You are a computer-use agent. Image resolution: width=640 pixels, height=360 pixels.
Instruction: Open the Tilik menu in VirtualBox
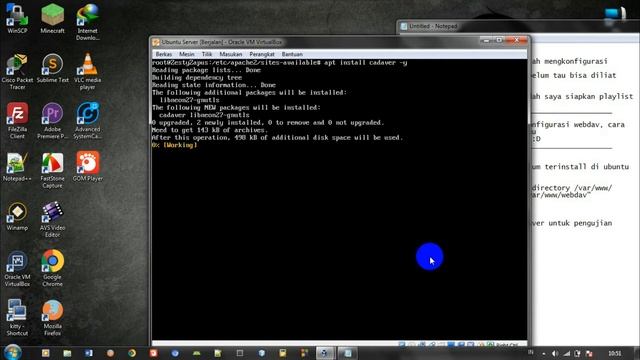pos(207,54)
